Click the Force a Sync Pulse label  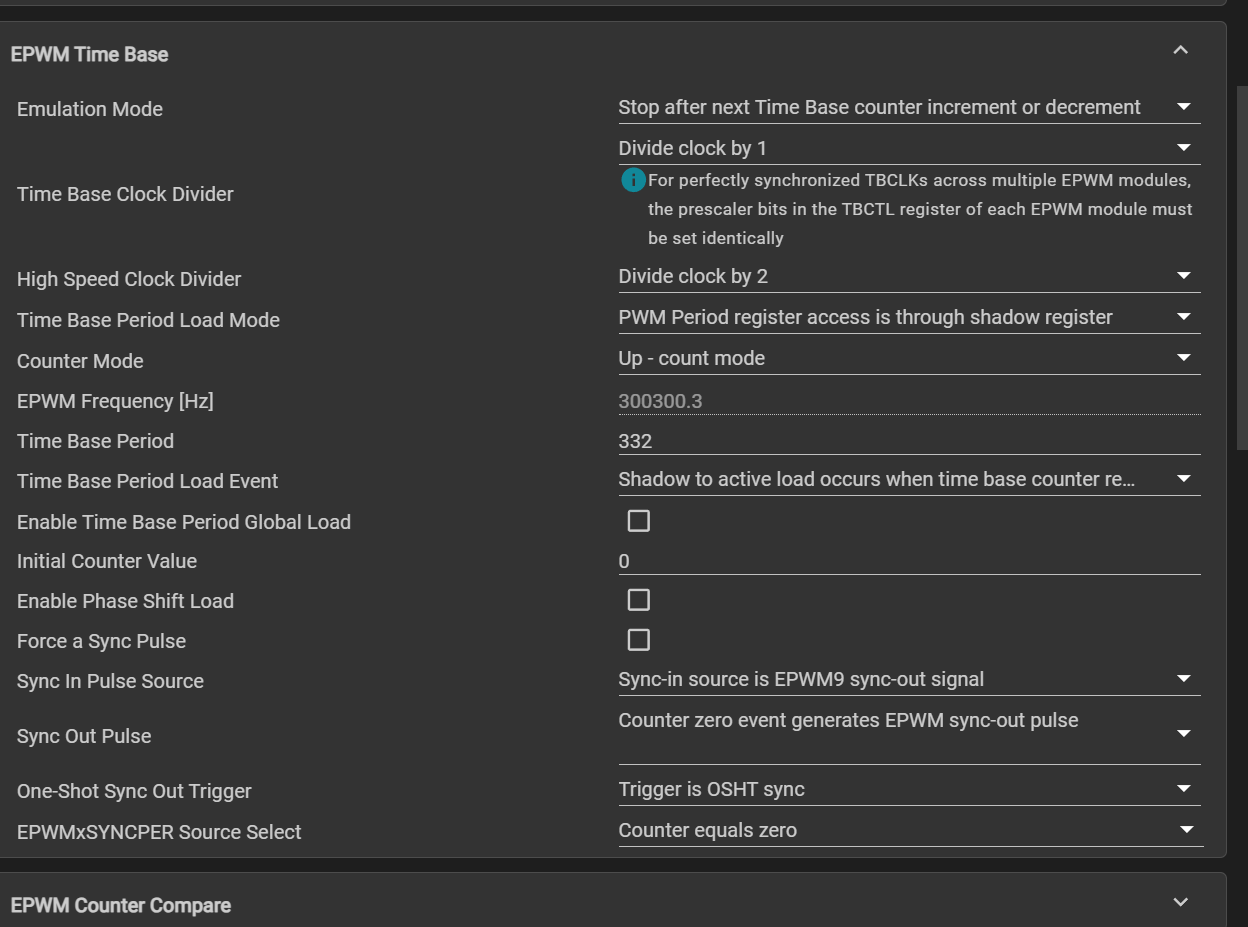101,641
